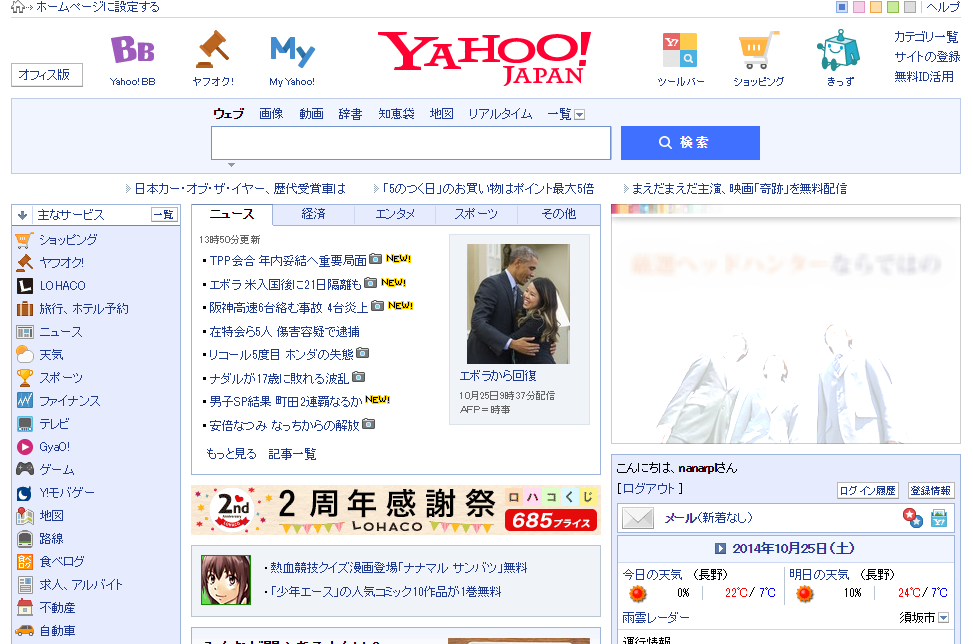Click the TV (テレビ) icon in sidebar
This screenshot has height=644, width=973.
(24, 424)
